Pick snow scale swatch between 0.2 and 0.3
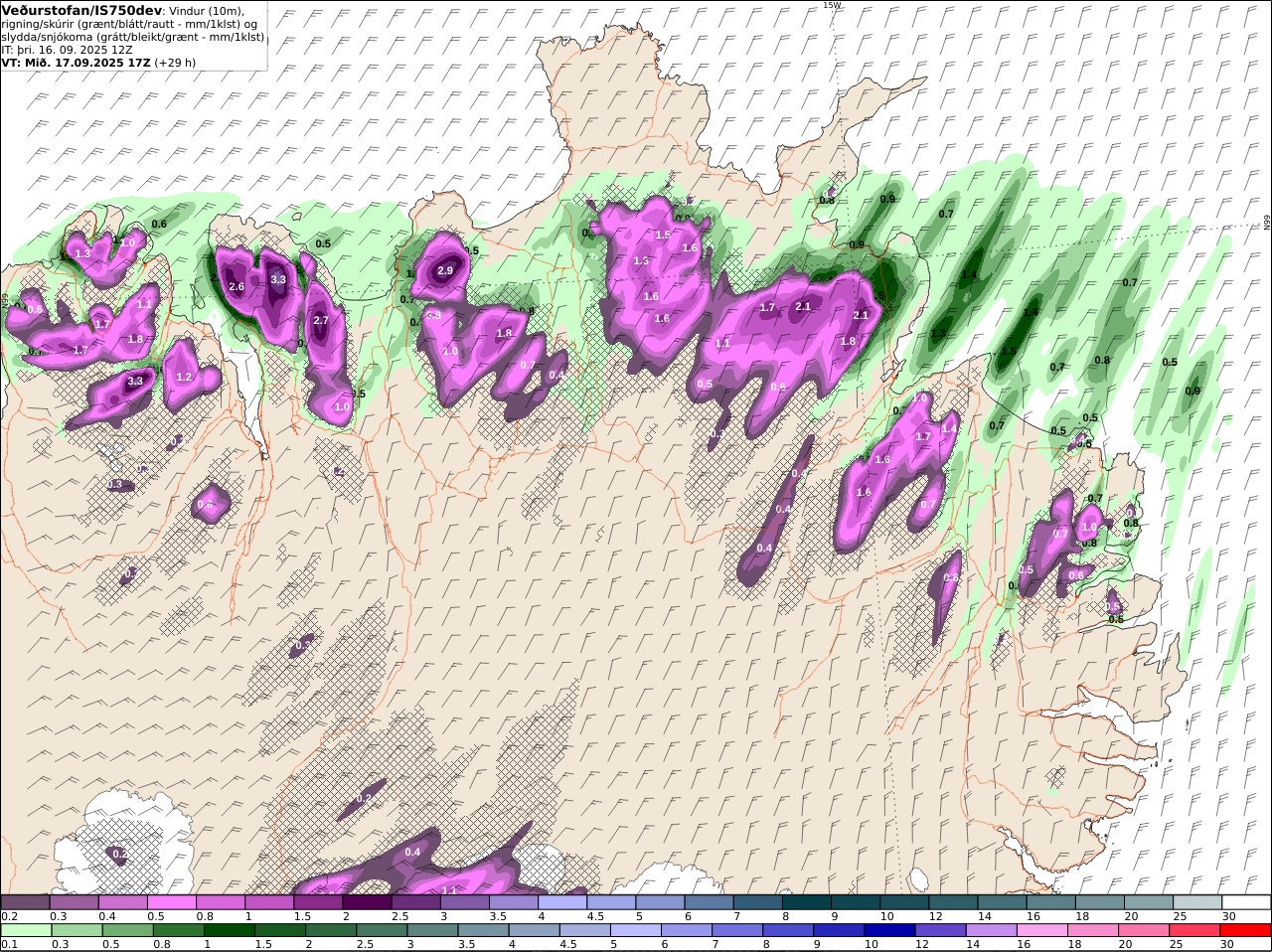The width and height of the screenshot is (1272, 952). tap(25, 902)
